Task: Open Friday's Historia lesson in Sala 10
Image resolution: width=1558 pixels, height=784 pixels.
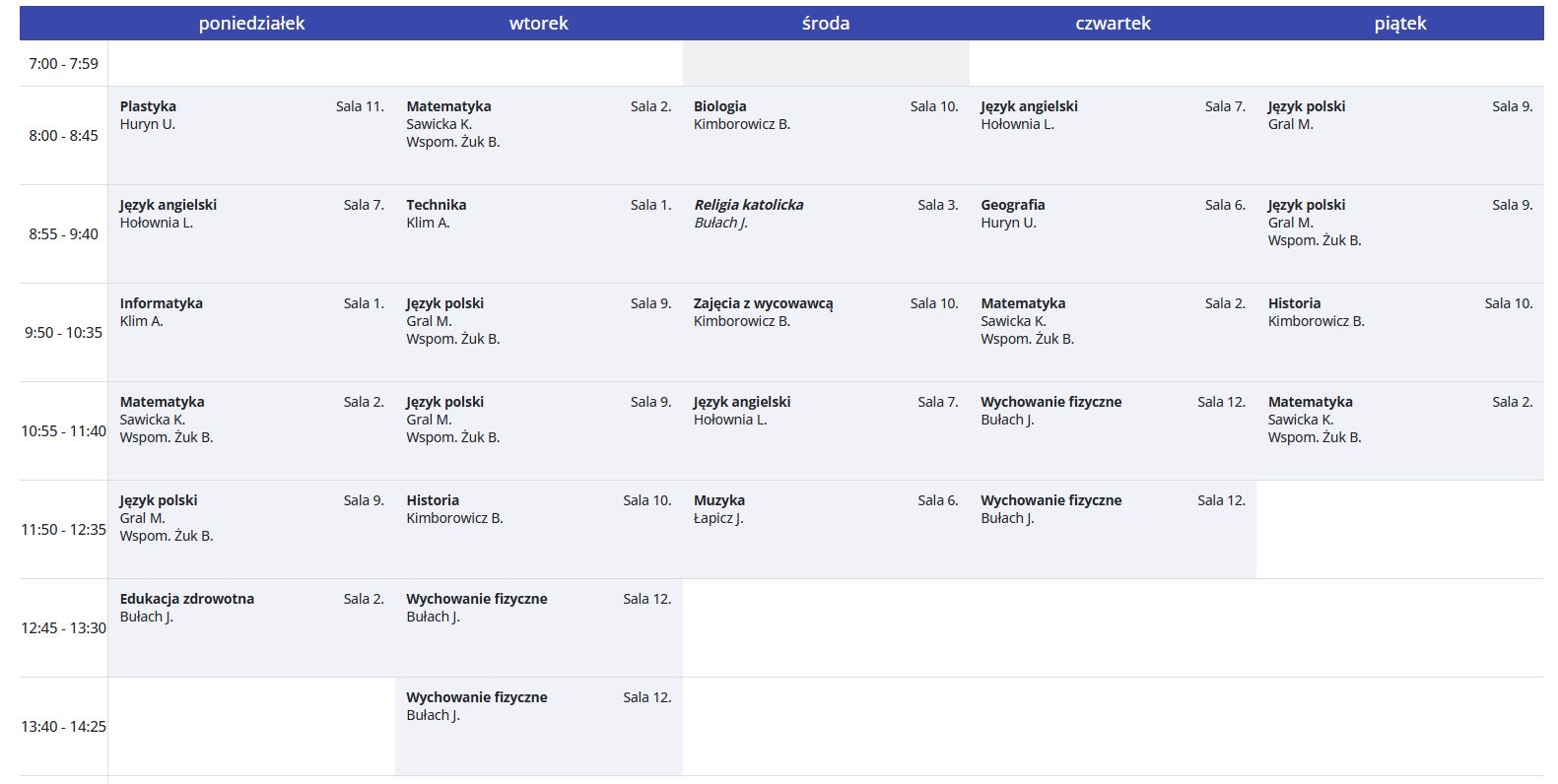Action: coord(1294,303)
